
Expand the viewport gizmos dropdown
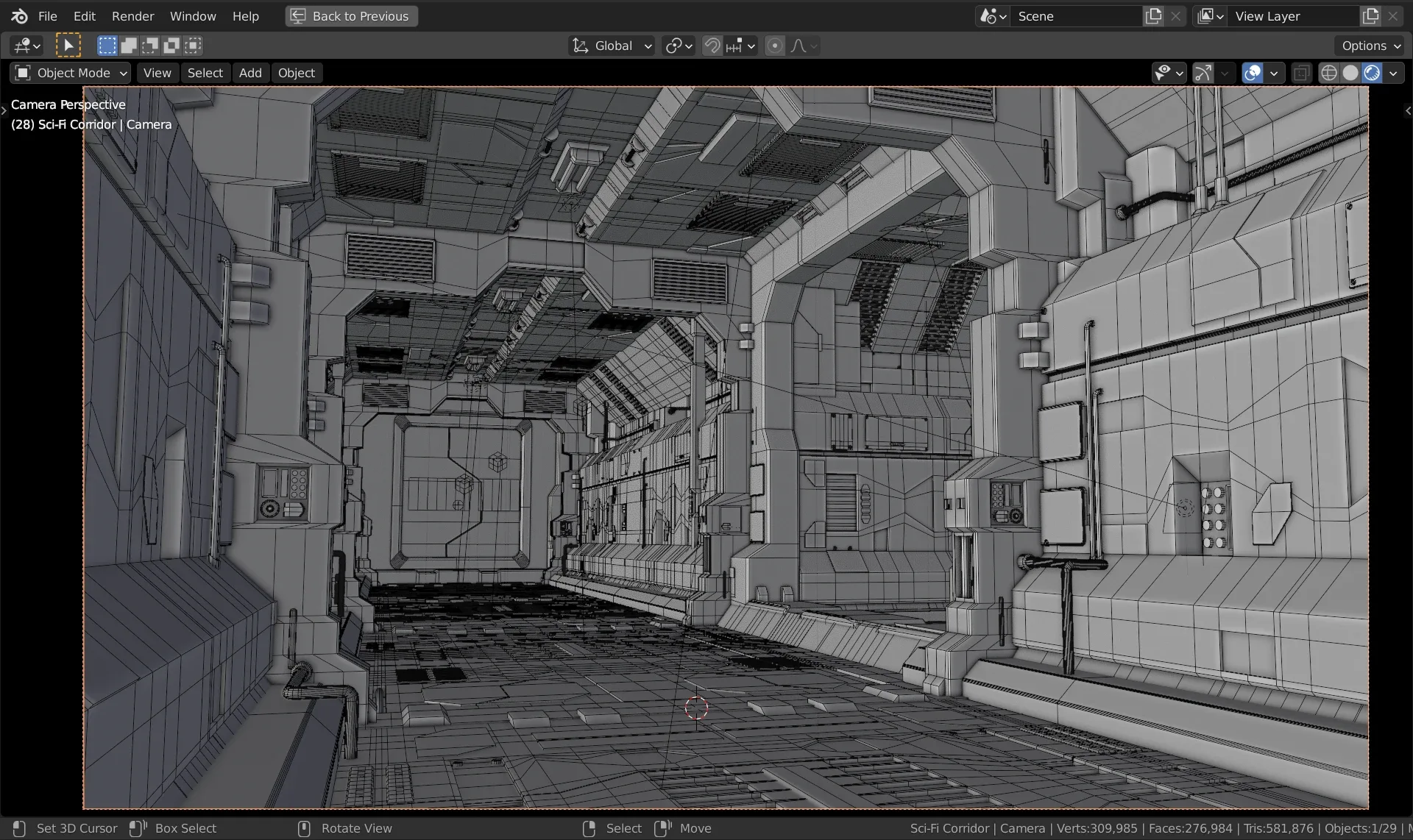pos(1223,72)
